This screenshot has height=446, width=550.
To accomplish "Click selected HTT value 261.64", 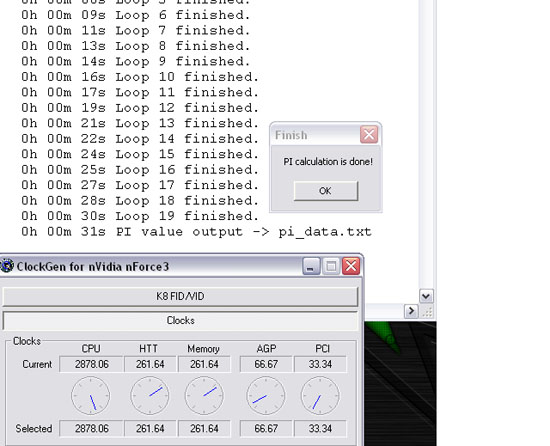I will [x=150, y=428].
